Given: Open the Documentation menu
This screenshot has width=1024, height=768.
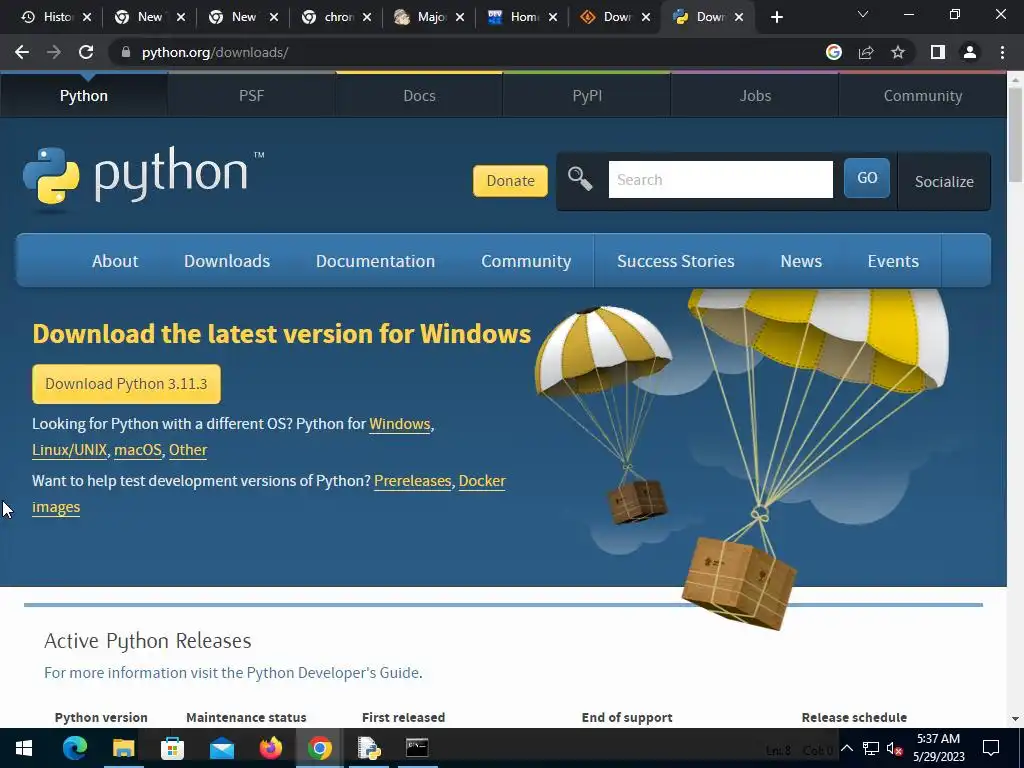Looking at the screenshot, I should [x=375, y=261].
